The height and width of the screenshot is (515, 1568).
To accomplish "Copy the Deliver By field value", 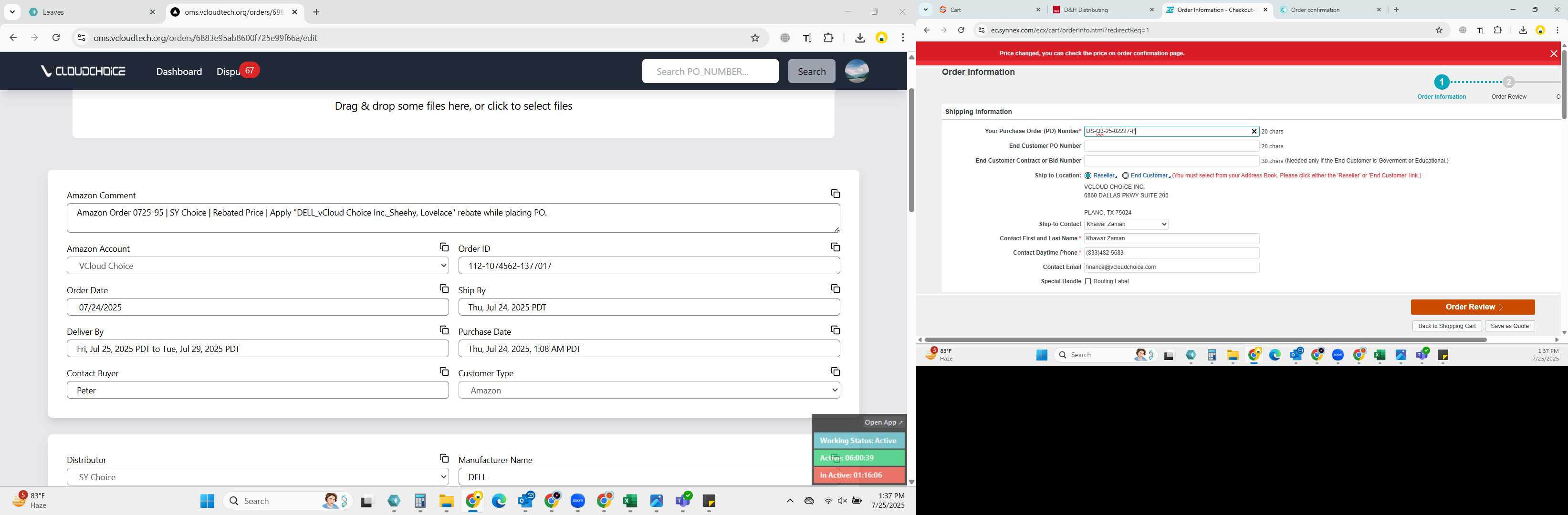I will [x=444, y=330].
